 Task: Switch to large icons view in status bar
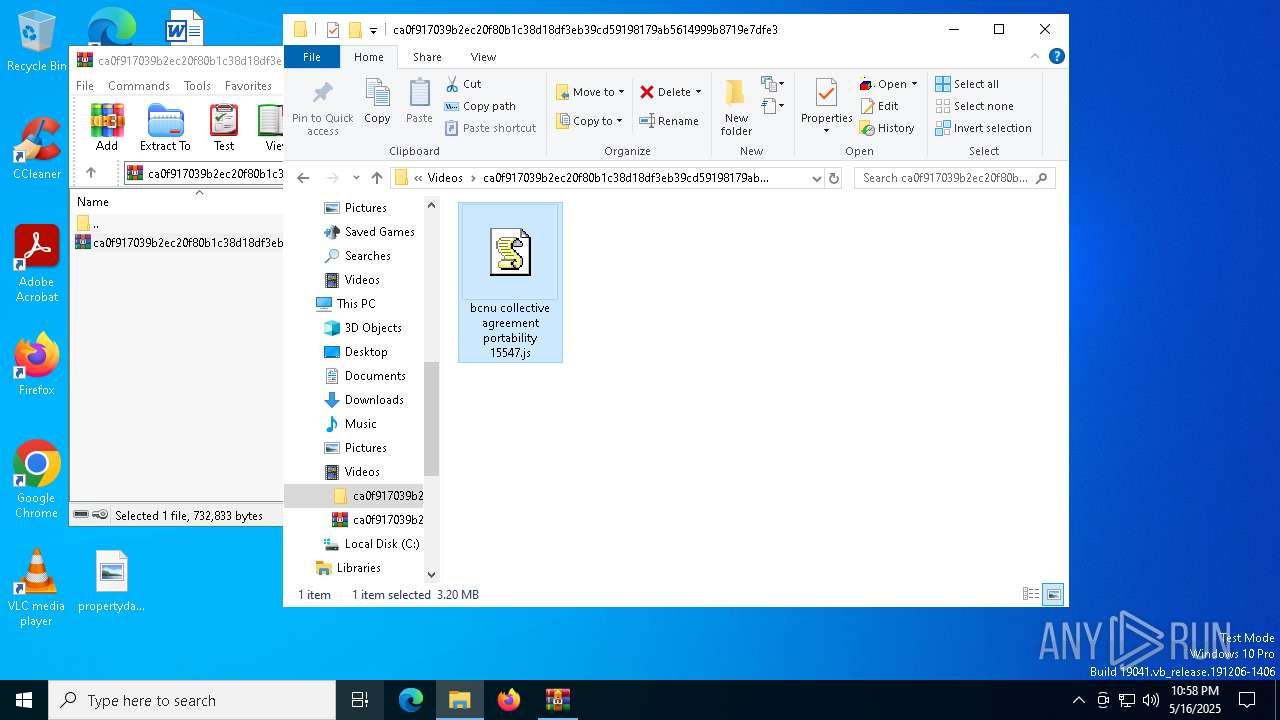(x=1053, y=594)
